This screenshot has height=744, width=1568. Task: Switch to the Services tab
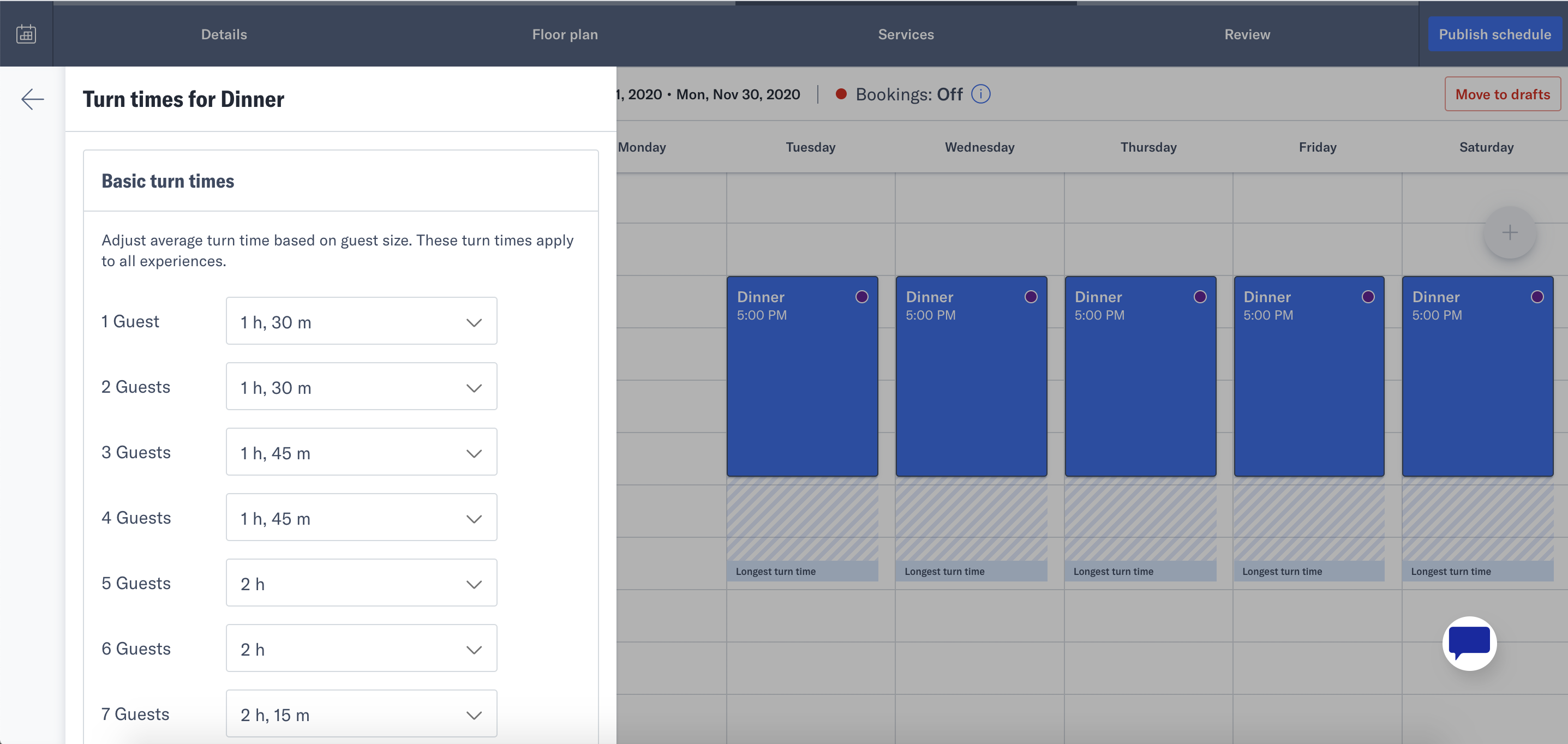coord(906,34)
